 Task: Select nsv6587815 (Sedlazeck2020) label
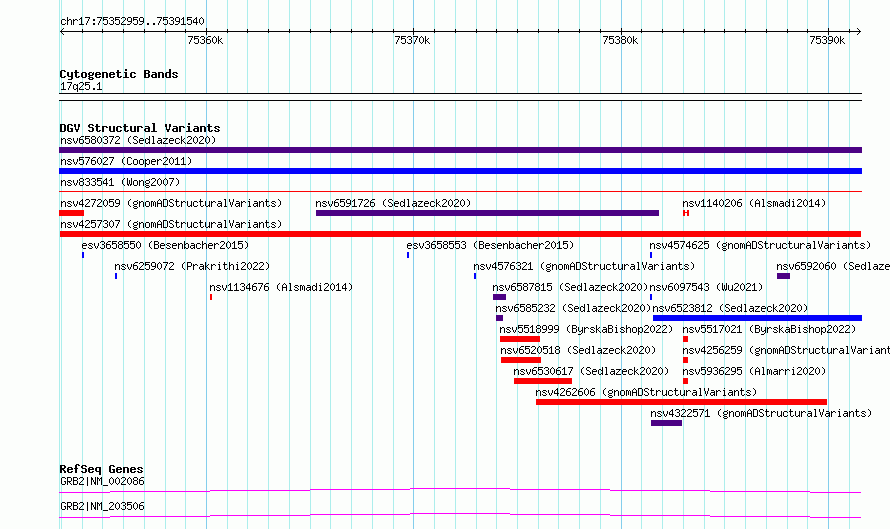570,287
